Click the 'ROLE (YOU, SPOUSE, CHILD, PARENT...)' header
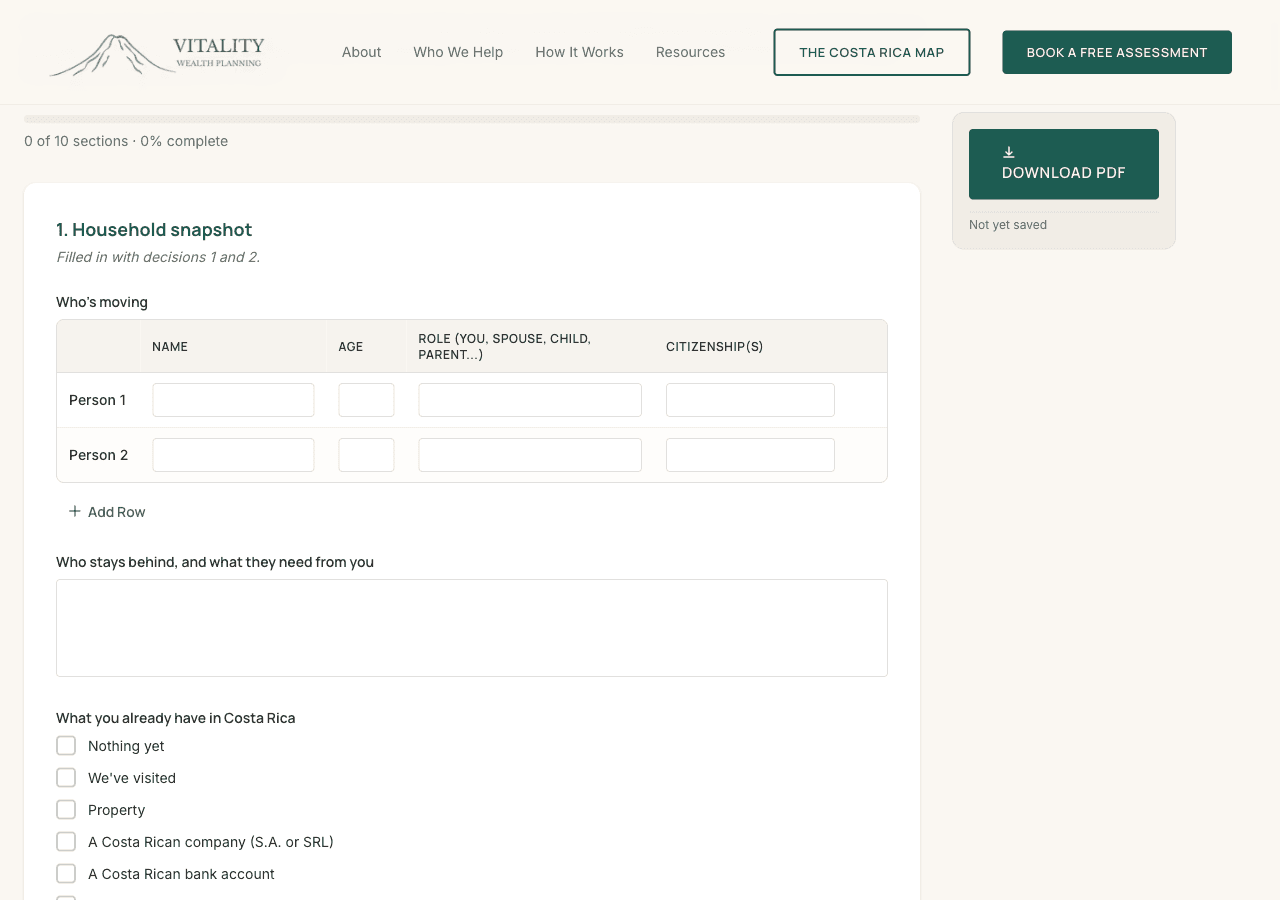This screenshot has height=900, width=1280. pyautogui.click(x=505, y=347)
